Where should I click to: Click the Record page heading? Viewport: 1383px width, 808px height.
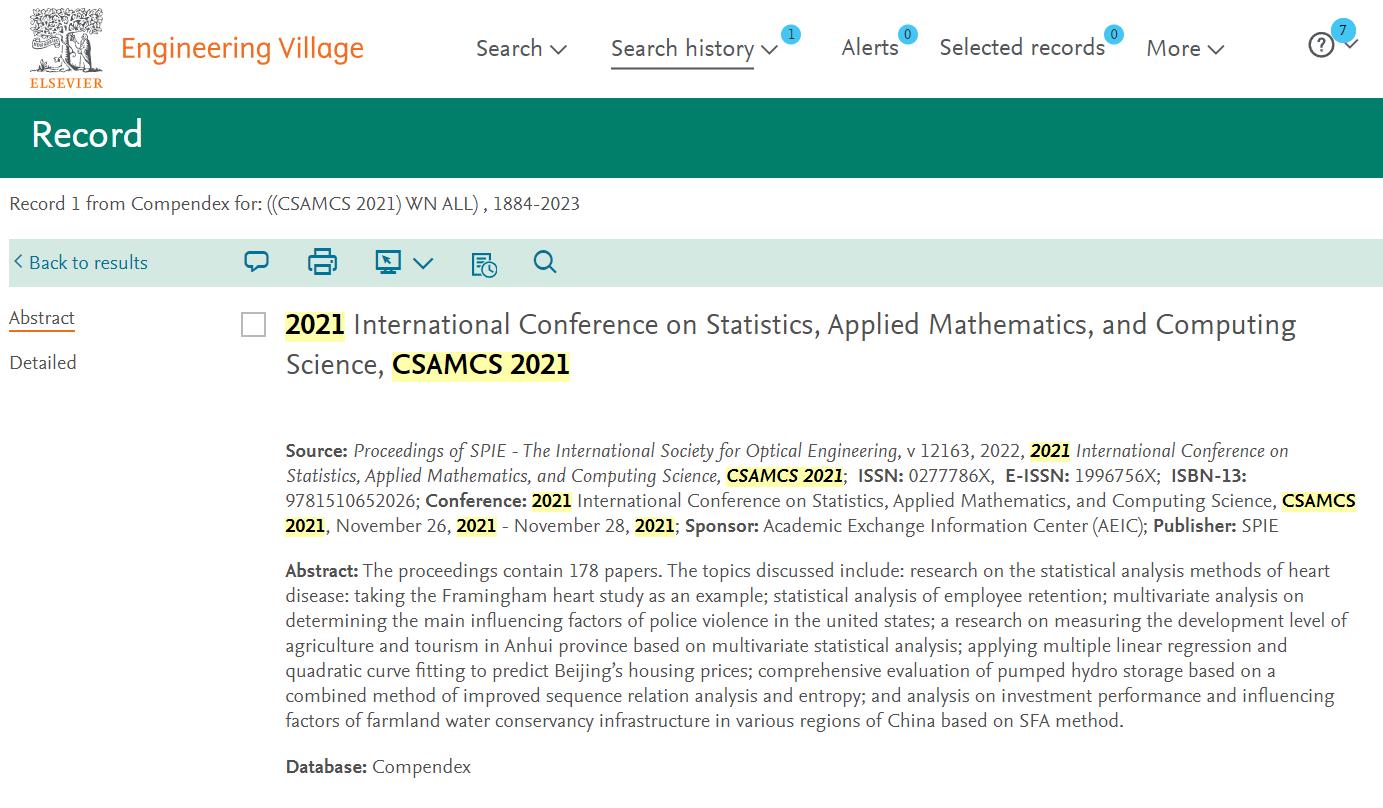87,135
